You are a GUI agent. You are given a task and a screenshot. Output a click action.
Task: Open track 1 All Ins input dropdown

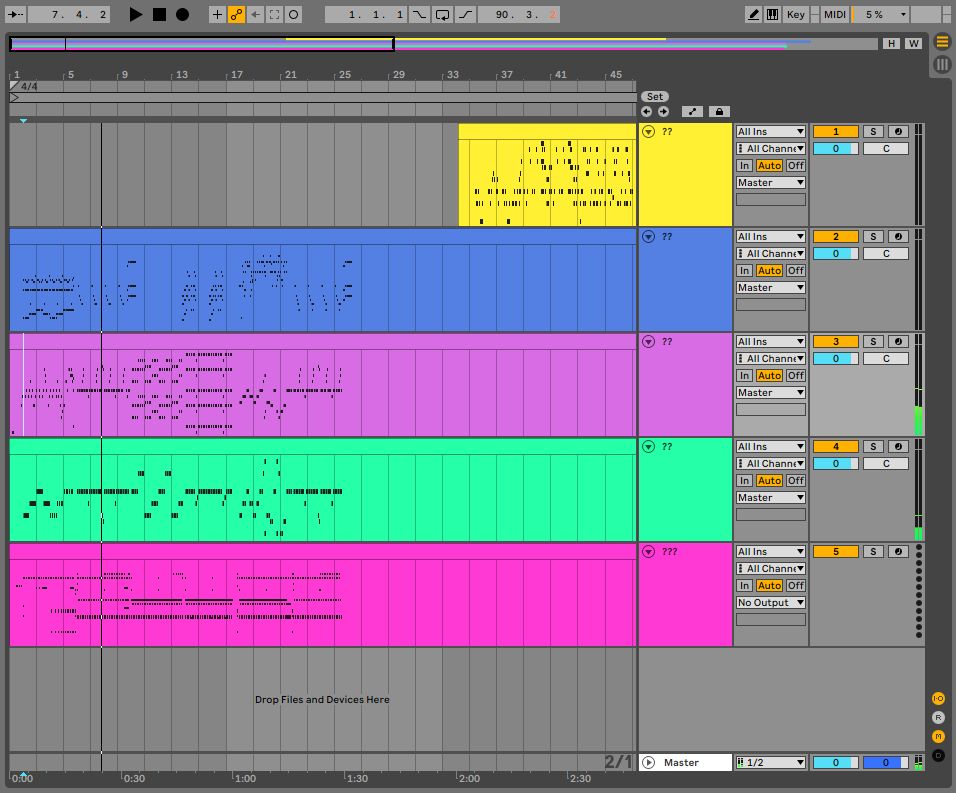771,132
